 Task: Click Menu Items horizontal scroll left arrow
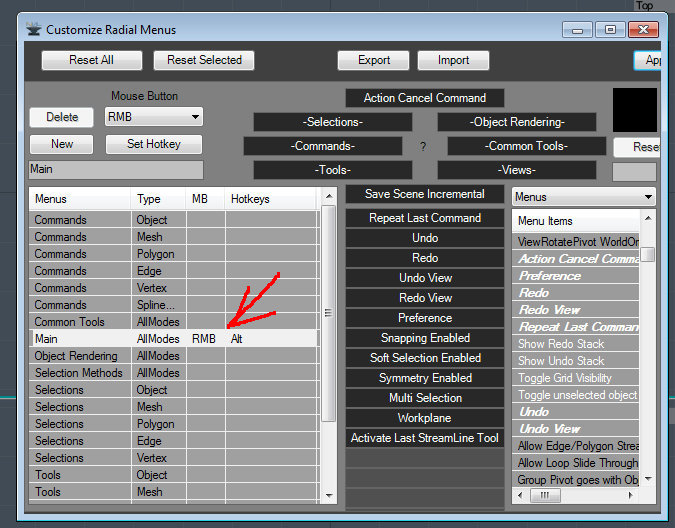pos(520,495)
